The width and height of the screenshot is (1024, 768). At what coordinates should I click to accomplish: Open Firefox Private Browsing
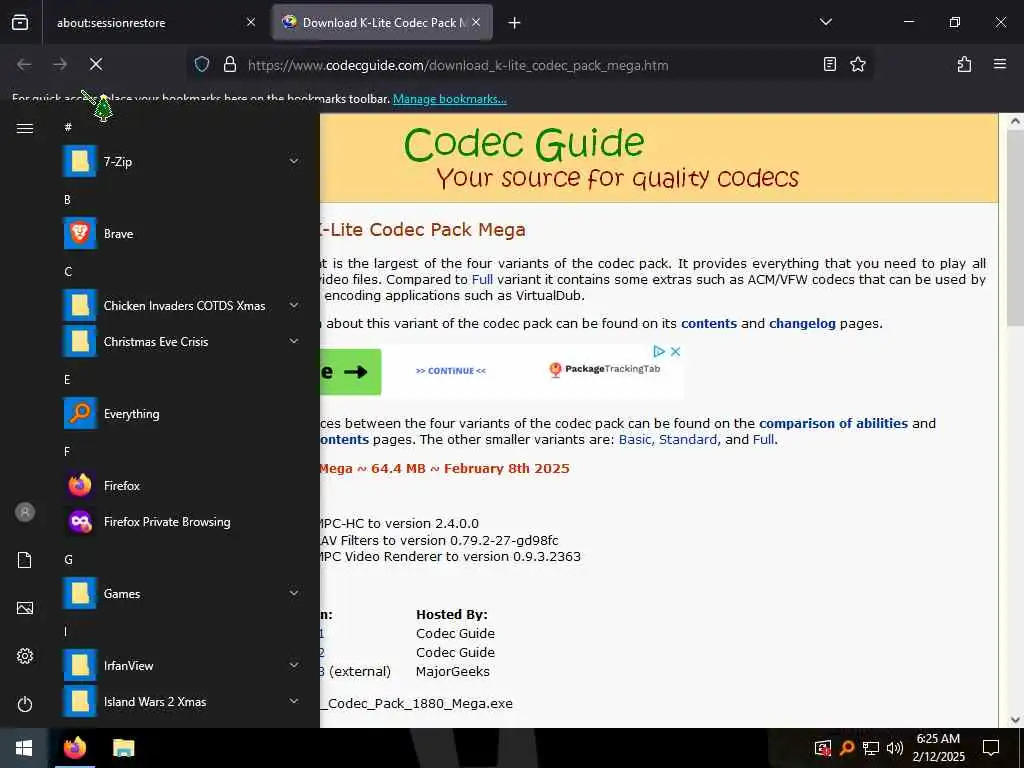[x=182, y=522]
